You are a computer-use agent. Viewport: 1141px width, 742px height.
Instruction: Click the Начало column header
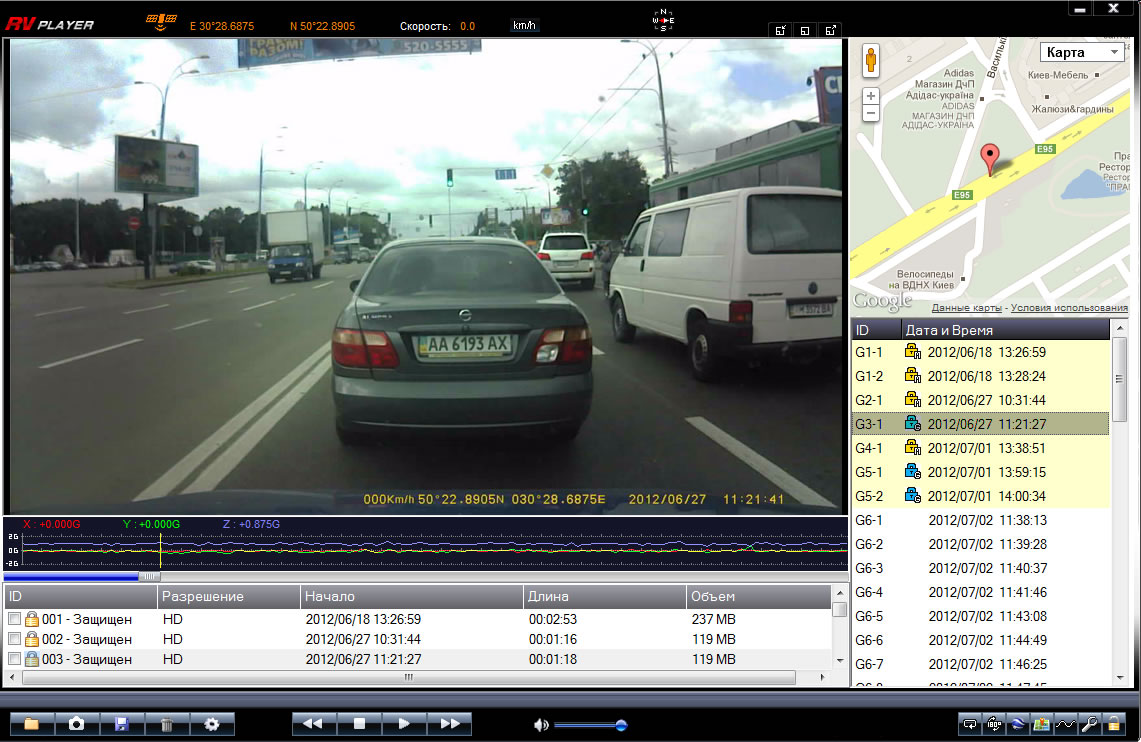[411, 597]
